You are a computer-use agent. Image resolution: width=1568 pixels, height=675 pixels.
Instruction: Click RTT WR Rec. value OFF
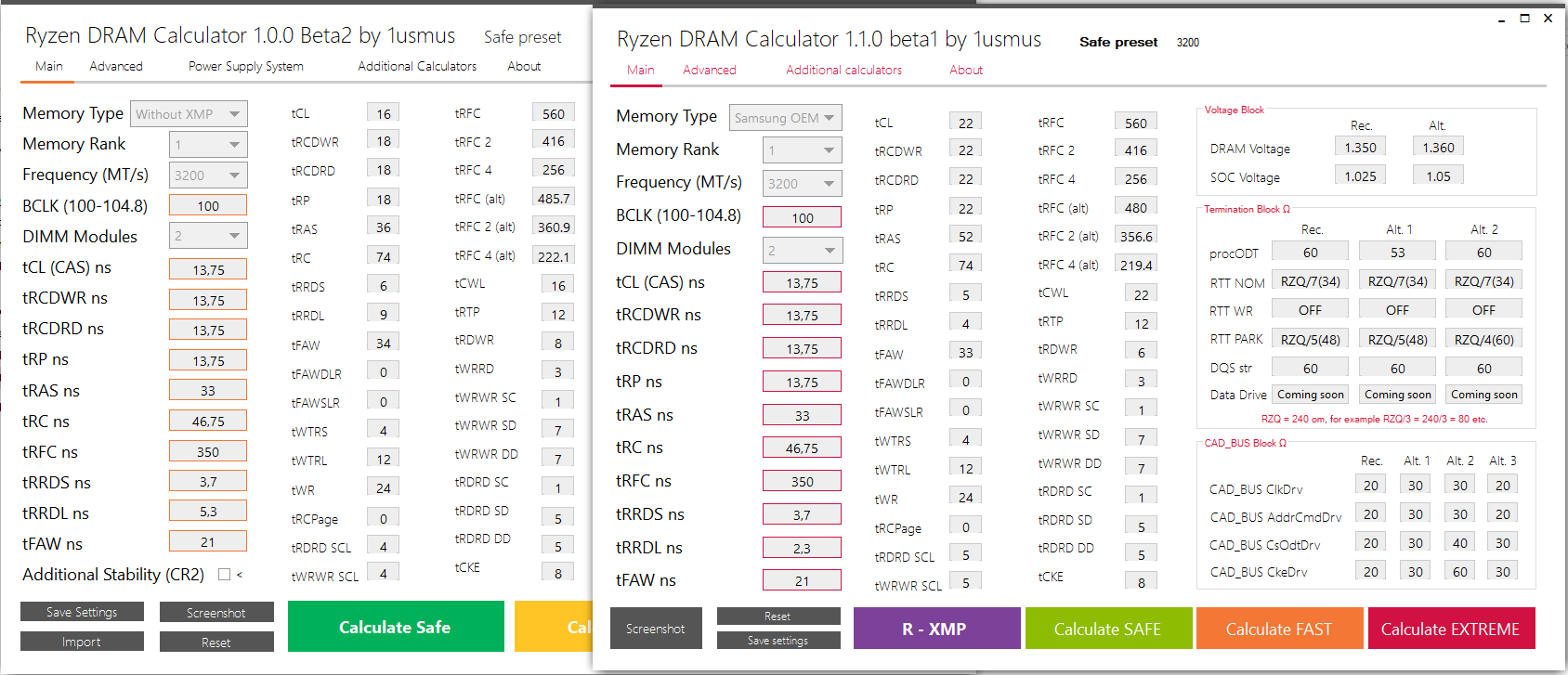(1311, 309)
